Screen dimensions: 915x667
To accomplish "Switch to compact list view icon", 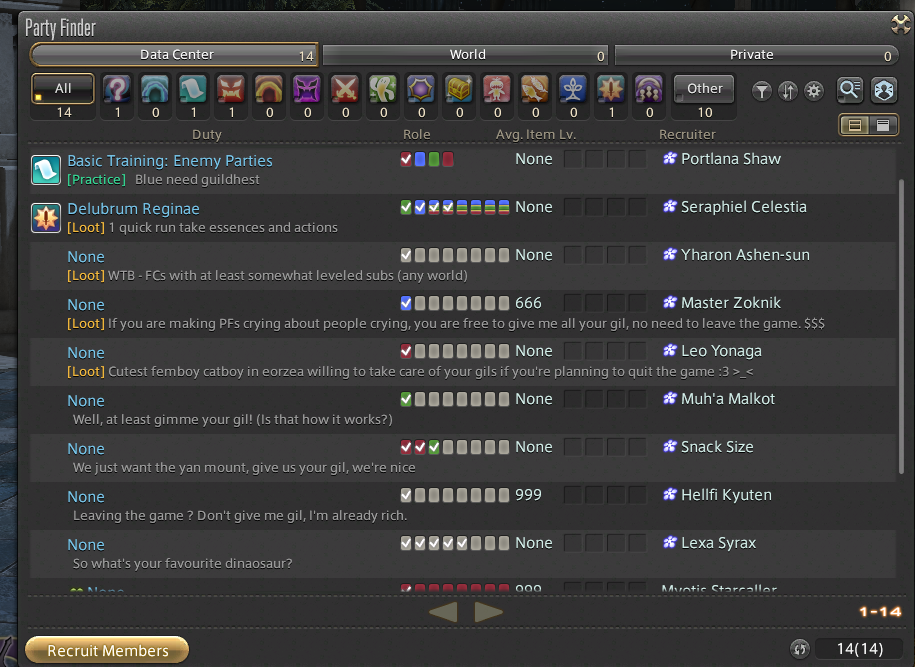I will click(x=855, y=125).
